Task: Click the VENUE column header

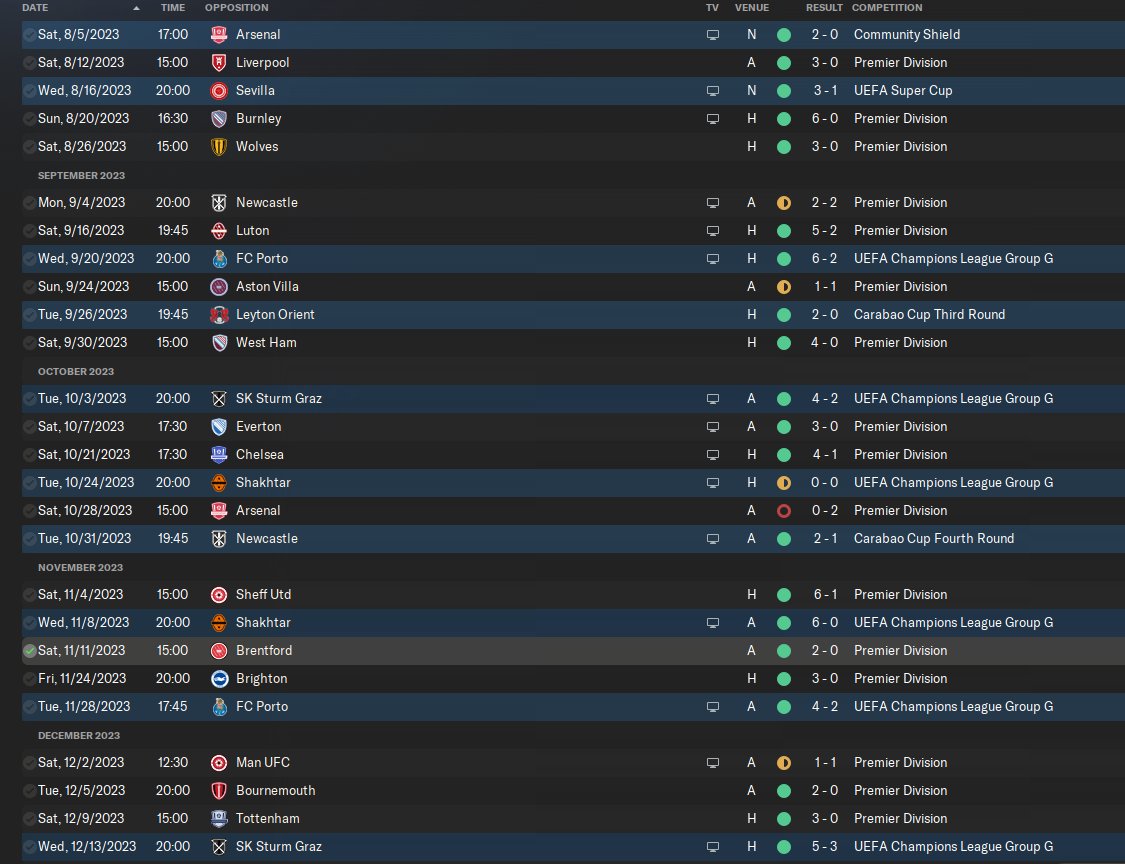Action: click(x=752, y=7)
